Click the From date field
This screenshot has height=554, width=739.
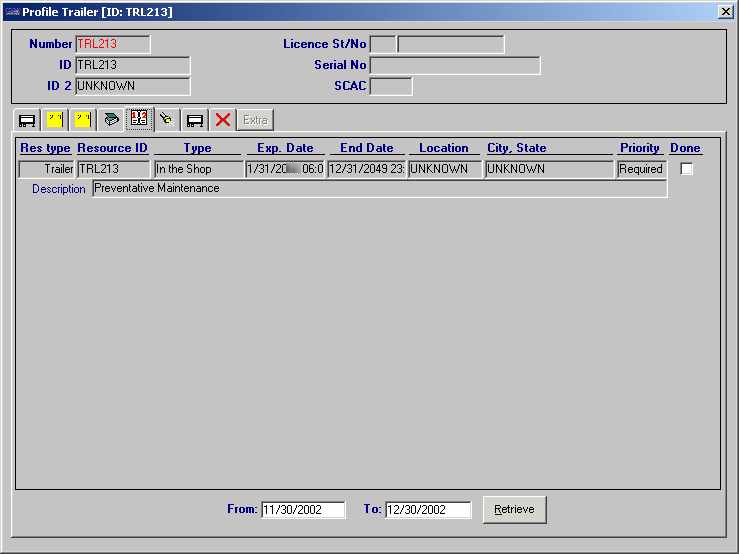[302, 510]
